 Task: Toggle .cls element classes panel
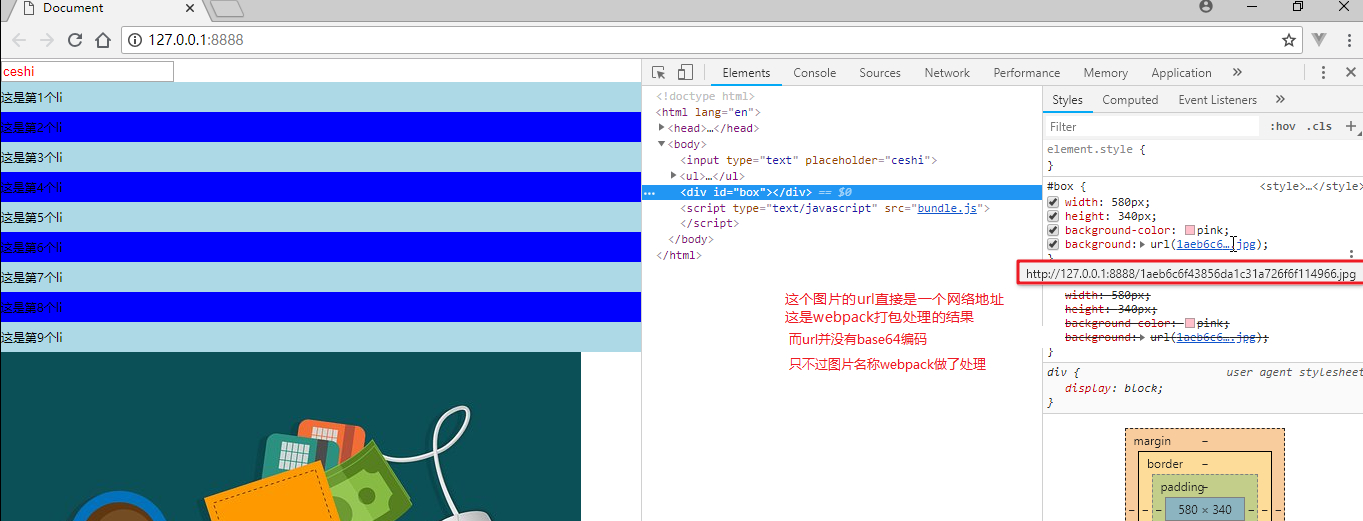[1319, 126]
